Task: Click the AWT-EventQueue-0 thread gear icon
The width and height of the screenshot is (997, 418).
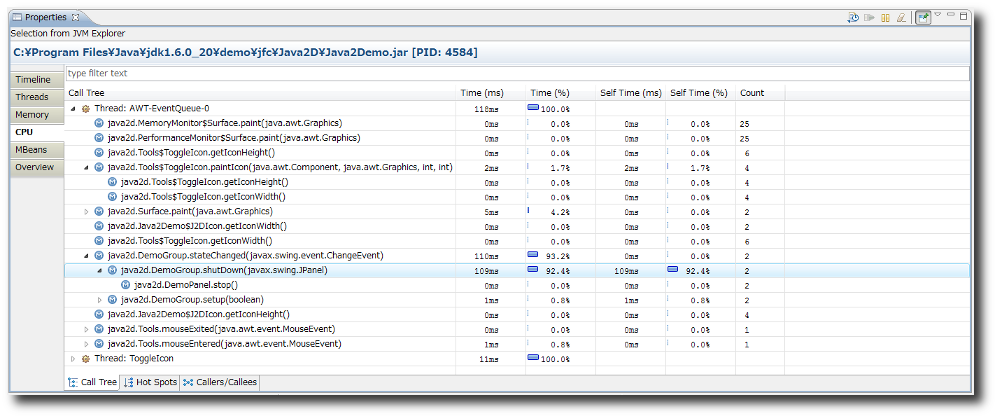Action: [86, 109]
